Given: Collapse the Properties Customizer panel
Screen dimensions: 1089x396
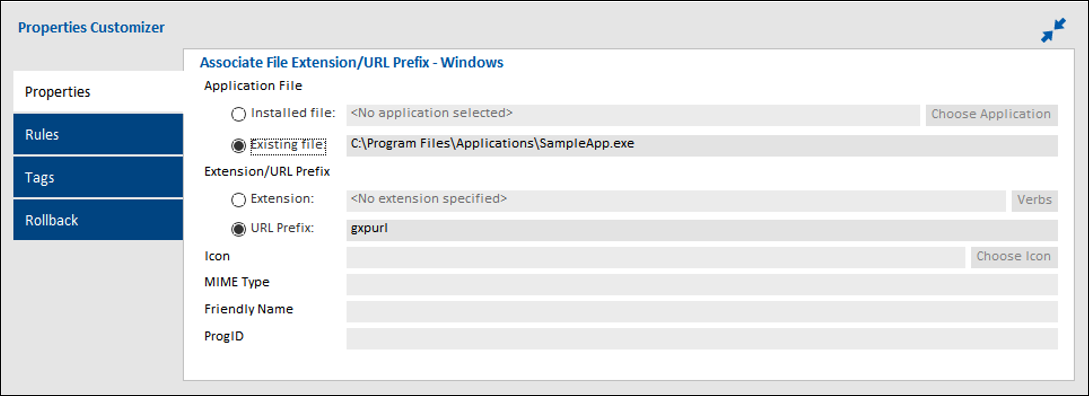Looking at the screenshot, I should pos(1053,31).
